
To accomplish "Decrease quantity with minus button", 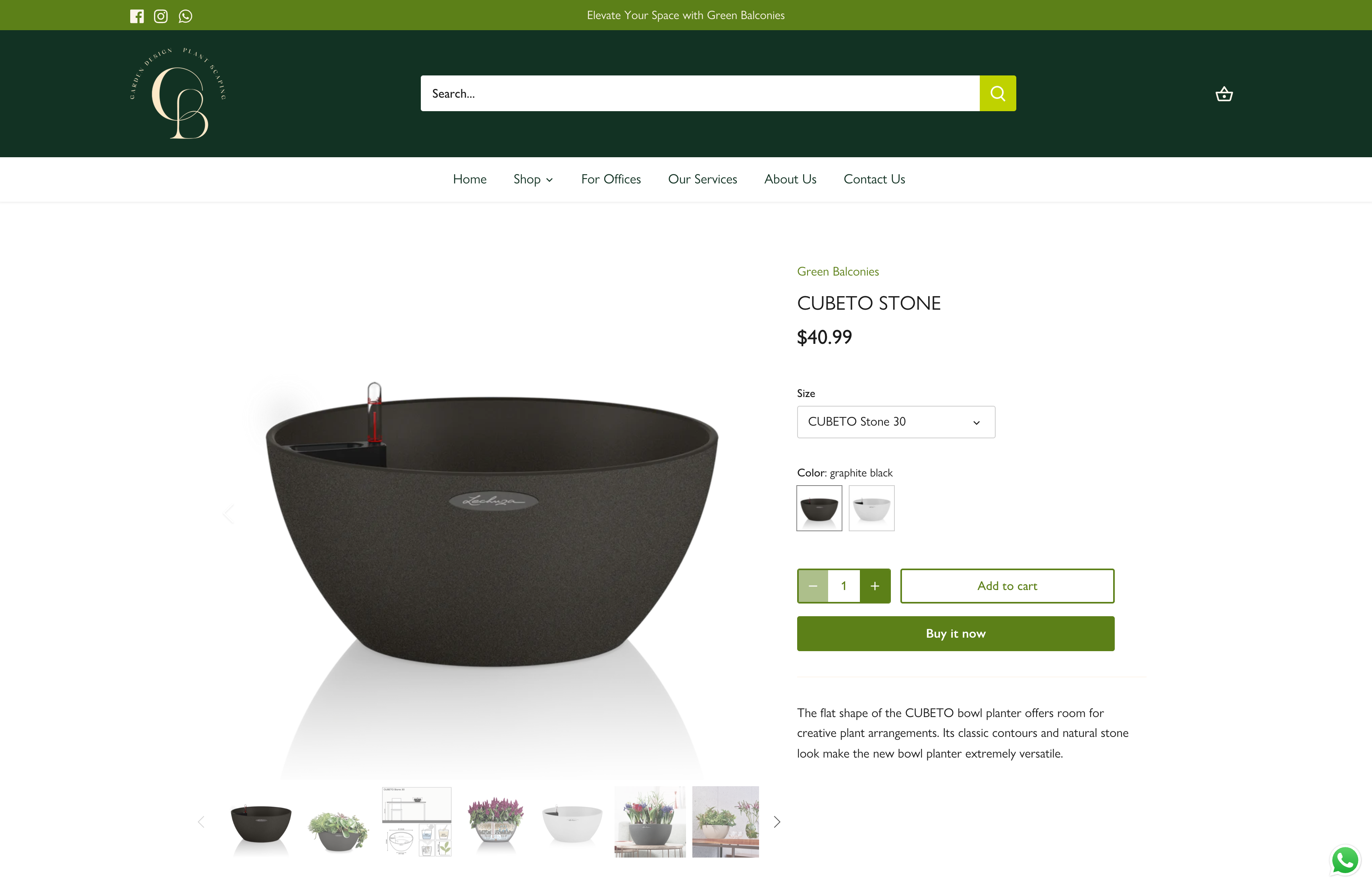I will 813,586.
